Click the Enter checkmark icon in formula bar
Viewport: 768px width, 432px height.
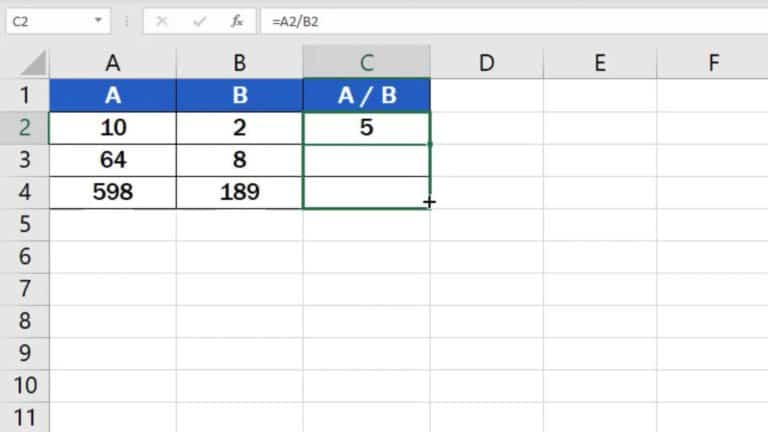pos(199,20)
